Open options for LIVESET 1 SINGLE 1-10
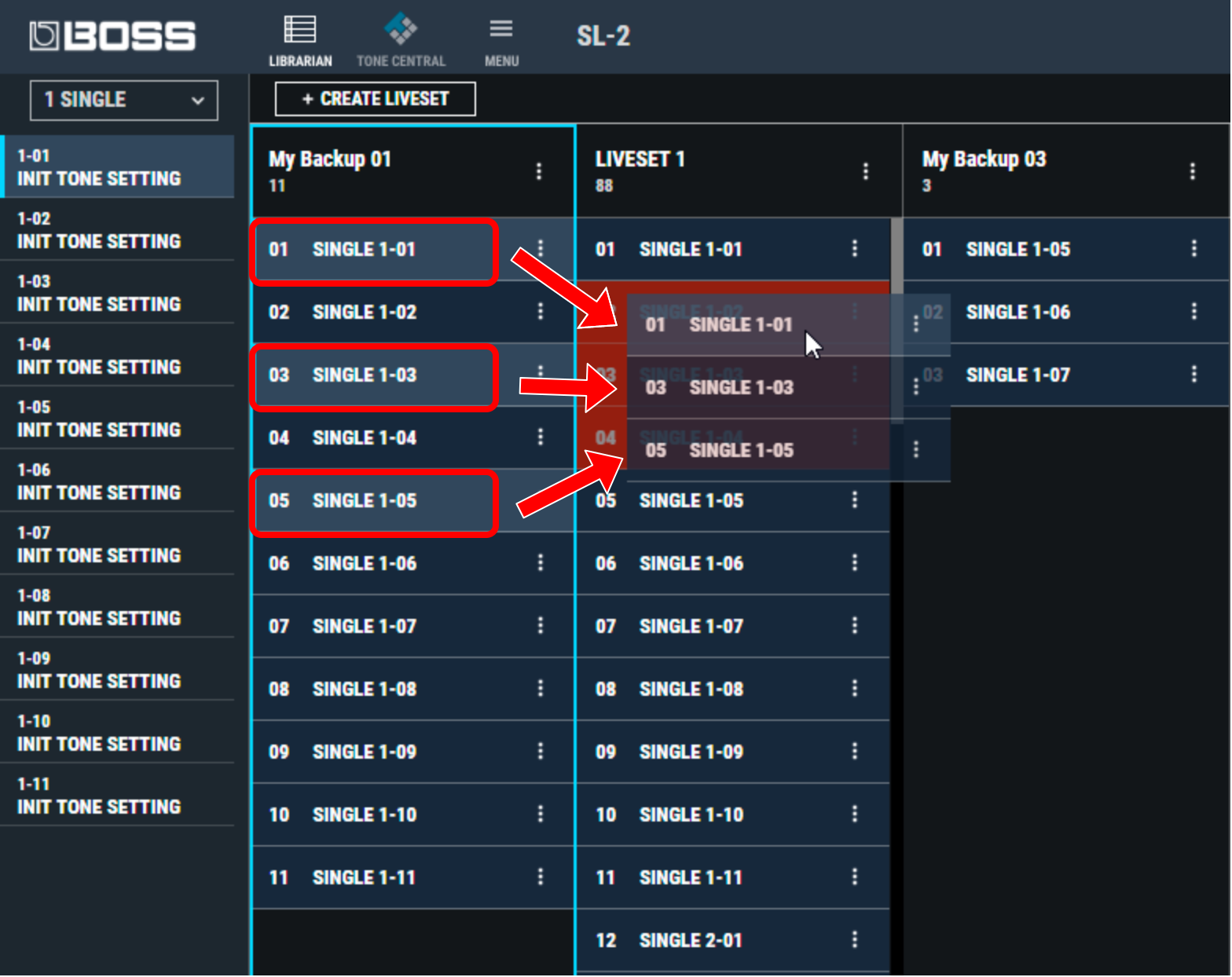This screenshot has height=977, width=1232. (855, 814)
